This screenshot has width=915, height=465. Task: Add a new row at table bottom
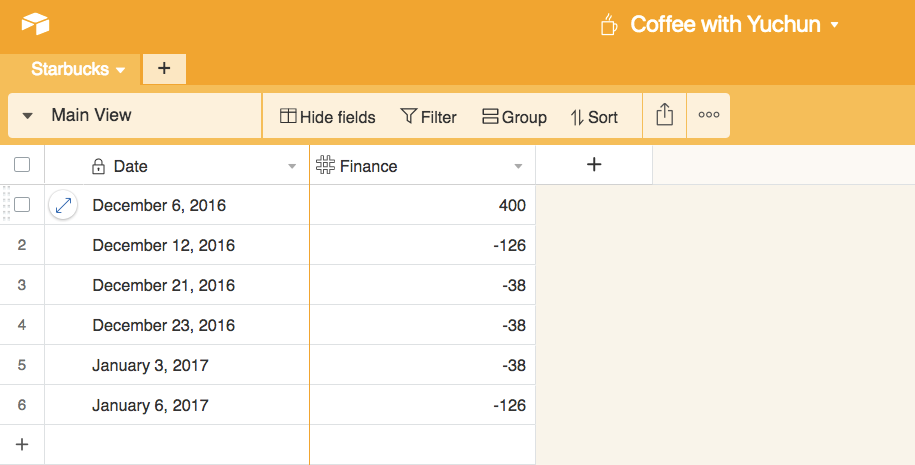22,444
